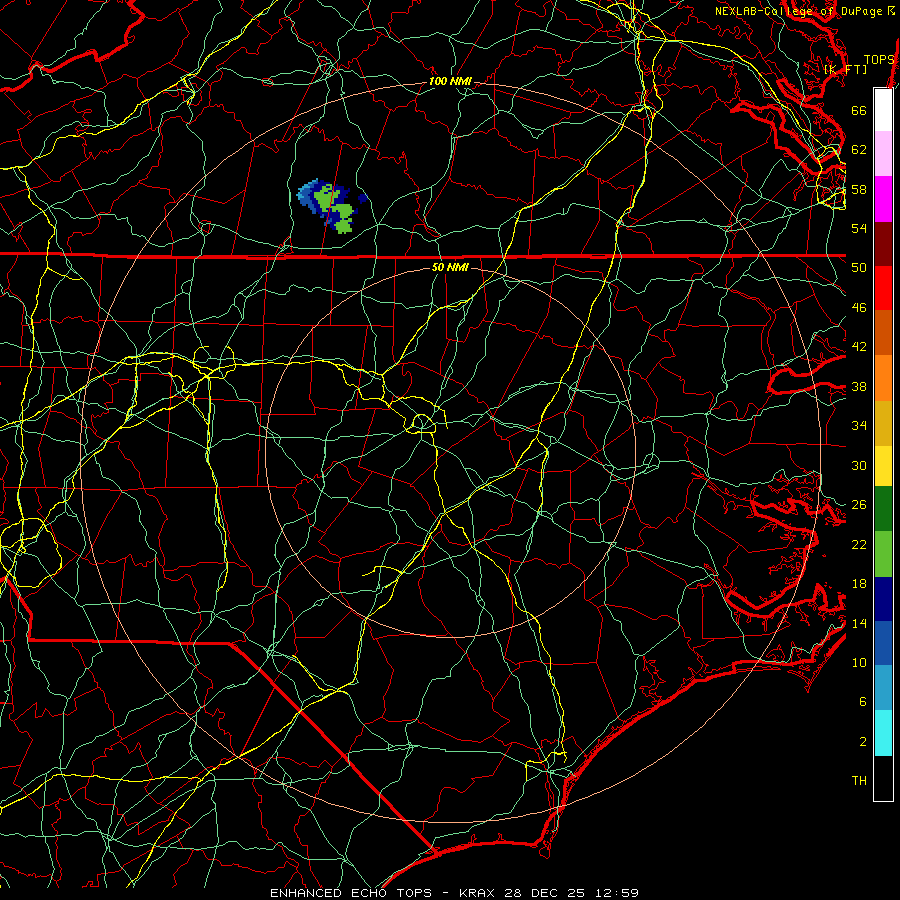Click the K FT units label

click(x=846, y=70)
